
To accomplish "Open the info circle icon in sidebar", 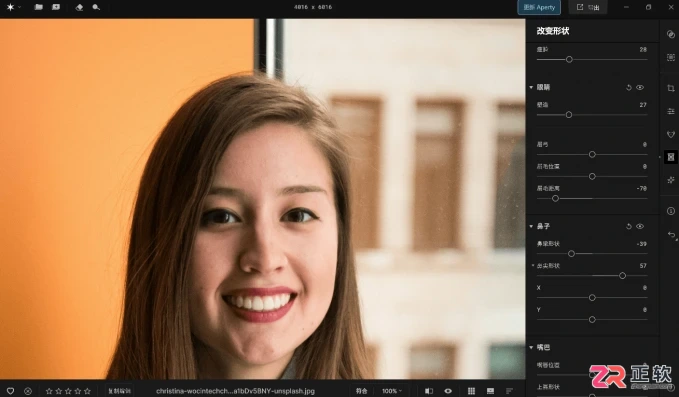I will tap(671, 211).
